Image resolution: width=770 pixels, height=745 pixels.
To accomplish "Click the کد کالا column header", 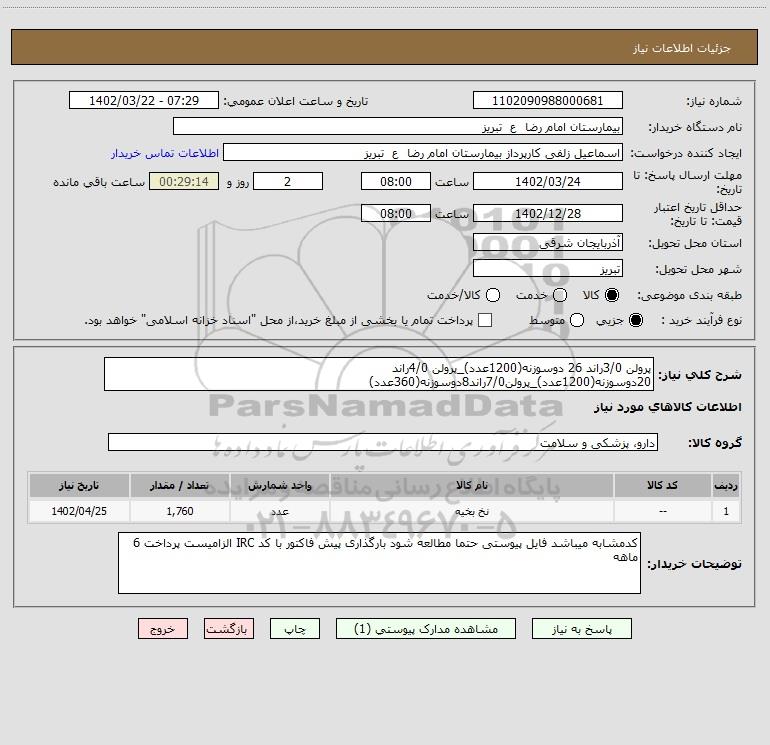I will coord(662,486).
